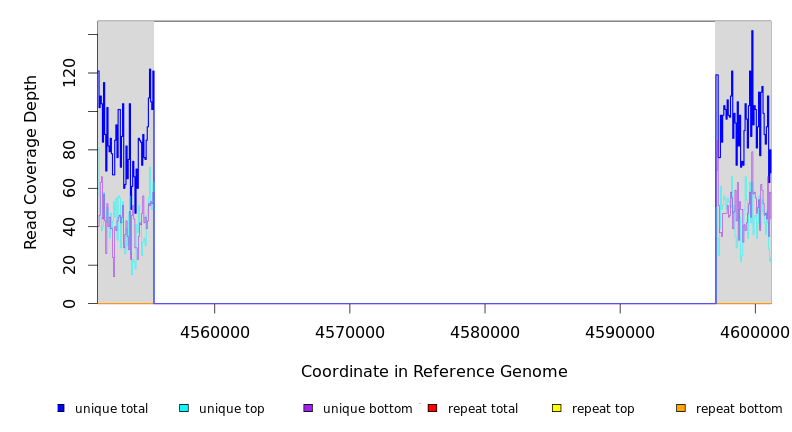The height and width of the screenshot is (432, 792).
Task: Click the 4560000 x-axis tick label
Action: pyautogui.click(x=214, y=332)
